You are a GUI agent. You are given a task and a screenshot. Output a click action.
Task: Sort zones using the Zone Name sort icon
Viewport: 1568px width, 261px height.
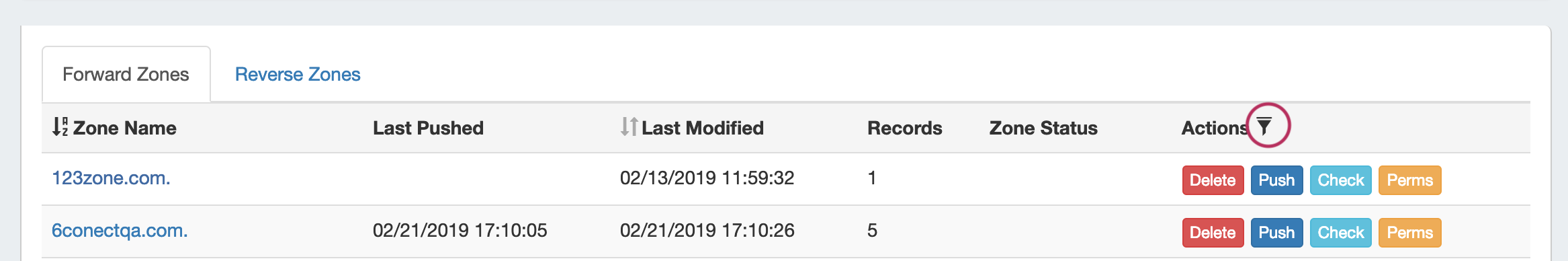[60, 126]
